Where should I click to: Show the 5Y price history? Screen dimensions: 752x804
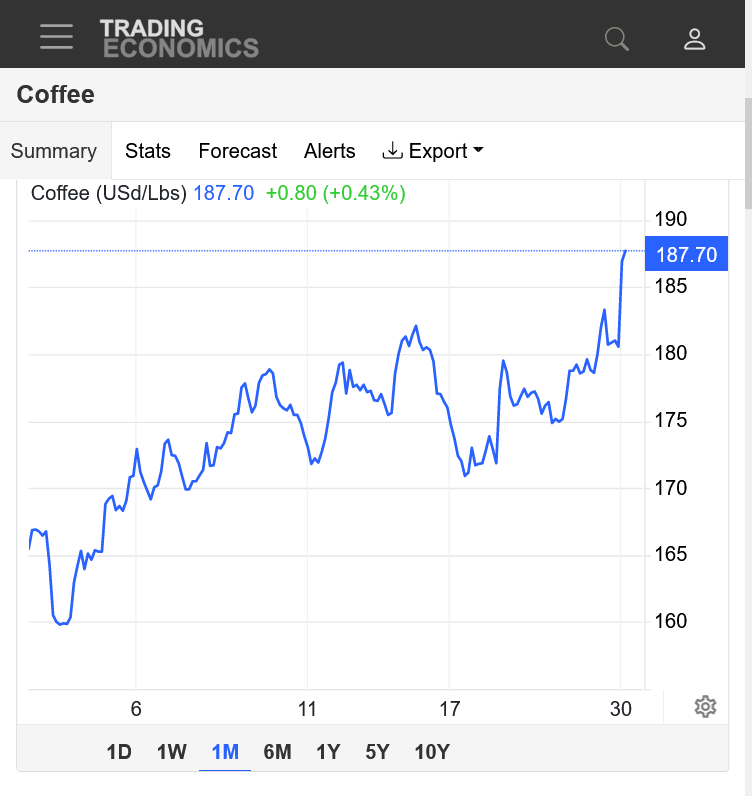(x=377, y=752)
